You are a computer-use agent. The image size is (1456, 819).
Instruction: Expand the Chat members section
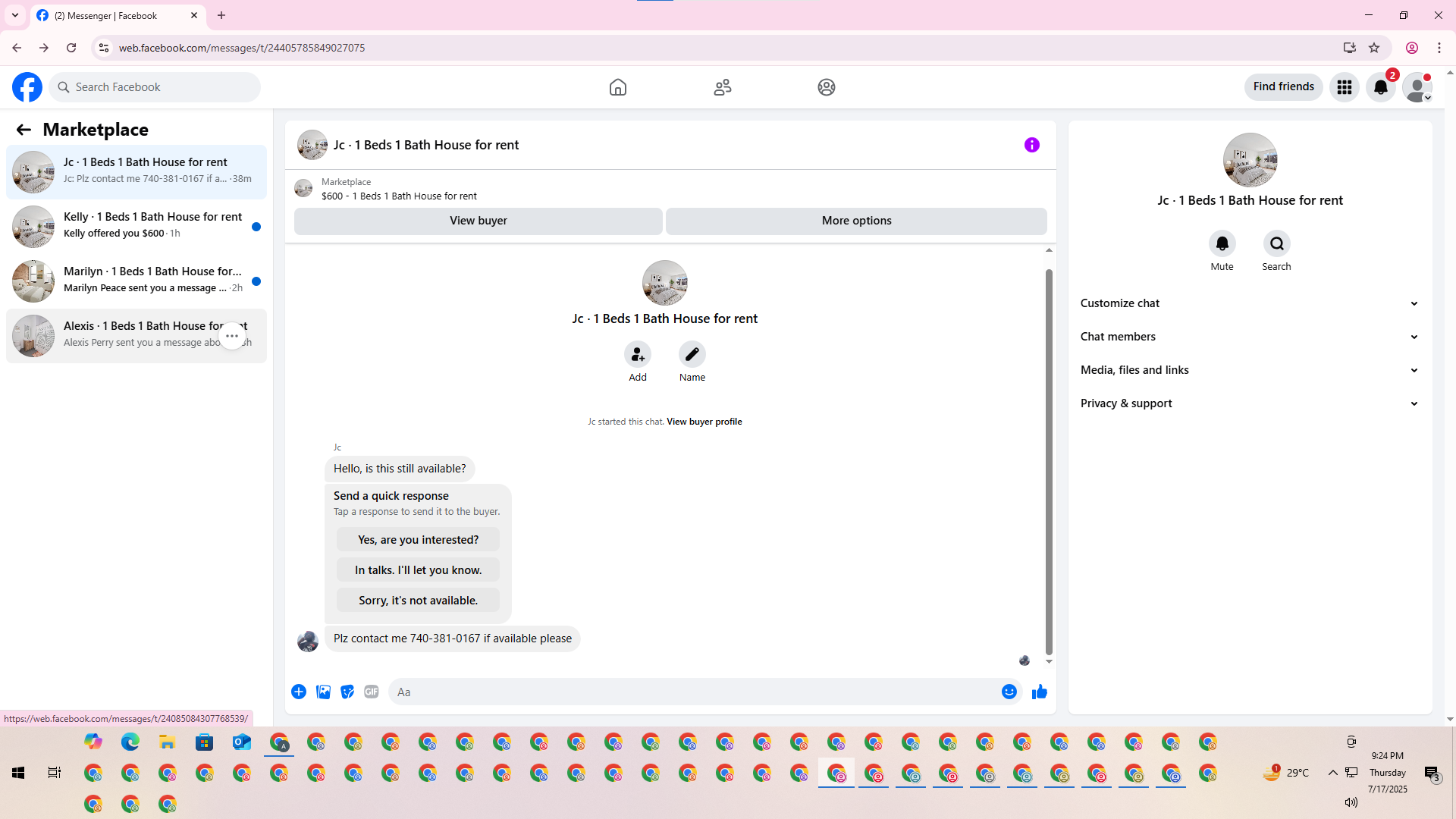[1248, 337]
